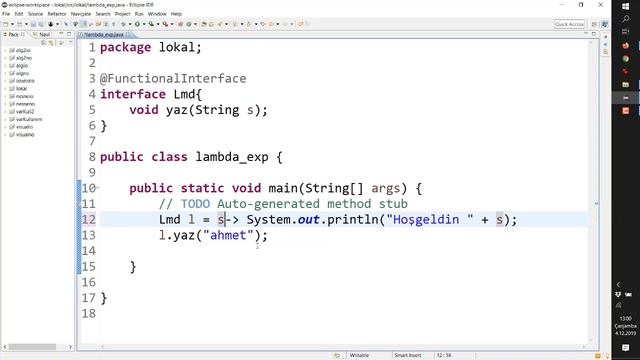Open the Navigate menu
The width and height of the screenshot is (640, 360).
point(81,14)
